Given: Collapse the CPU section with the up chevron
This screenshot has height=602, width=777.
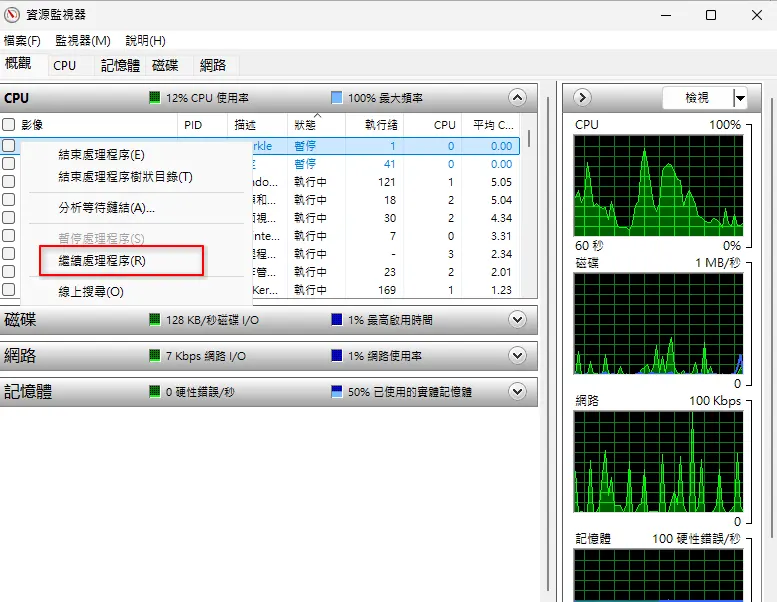Looking at the screenshot, I should tap(517, 98).
